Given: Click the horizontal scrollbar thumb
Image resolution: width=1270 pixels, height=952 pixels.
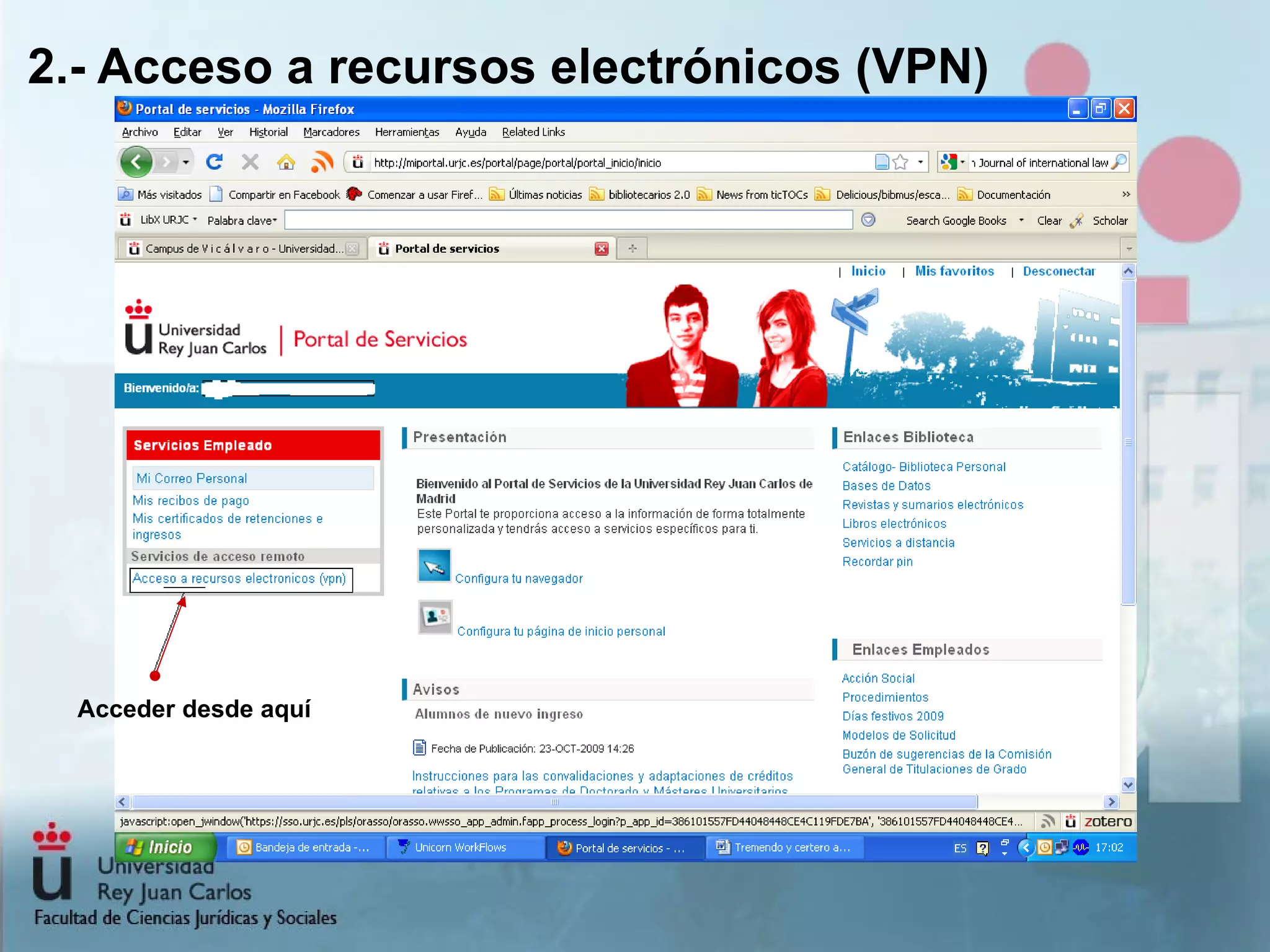Looking at the screenshot, I should (555, 802).
